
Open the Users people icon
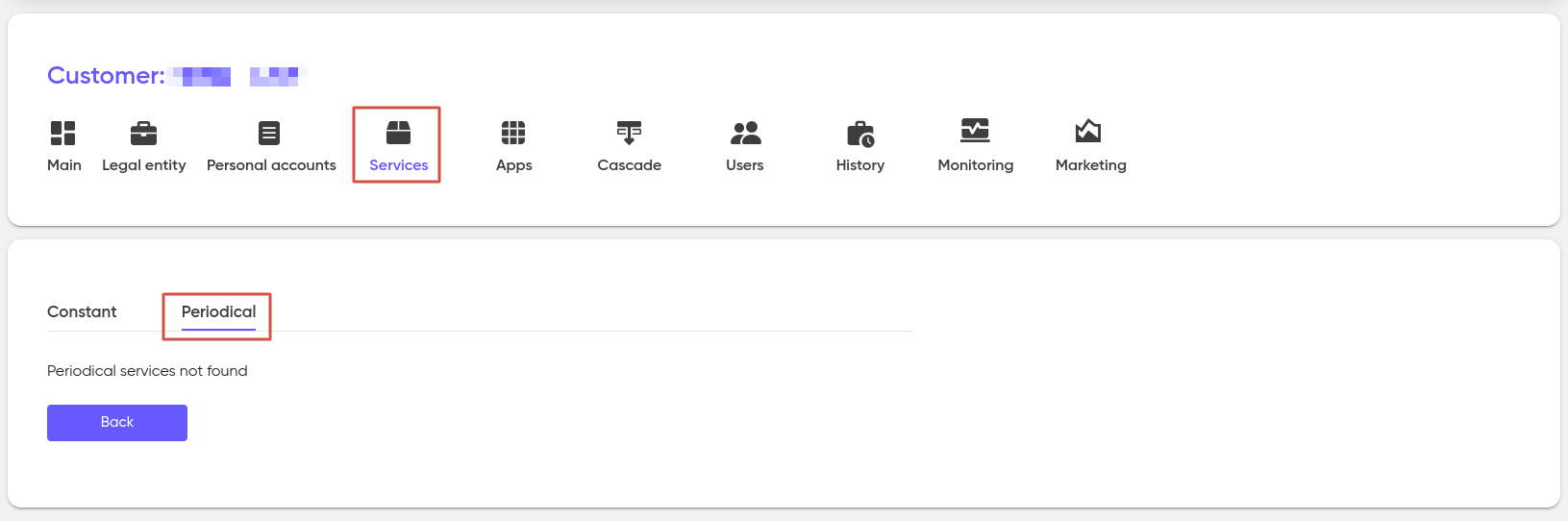pos(745,133)
